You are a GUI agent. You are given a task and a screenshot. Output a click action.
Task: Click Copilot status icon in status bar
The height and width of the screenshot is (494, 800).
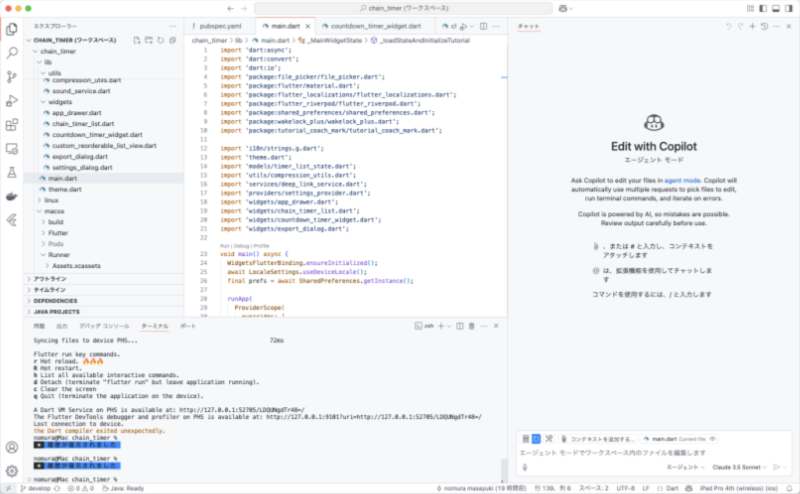pos(688,488)
